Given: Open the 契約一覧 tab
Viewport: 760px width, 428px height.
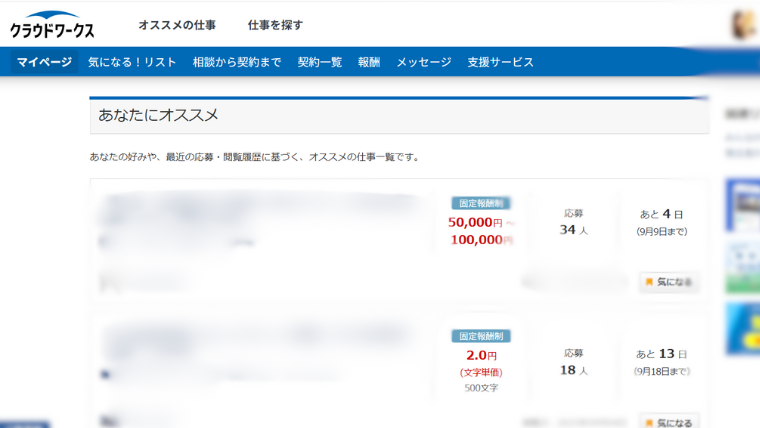Looking at the screenshot, I should [319, 62].
